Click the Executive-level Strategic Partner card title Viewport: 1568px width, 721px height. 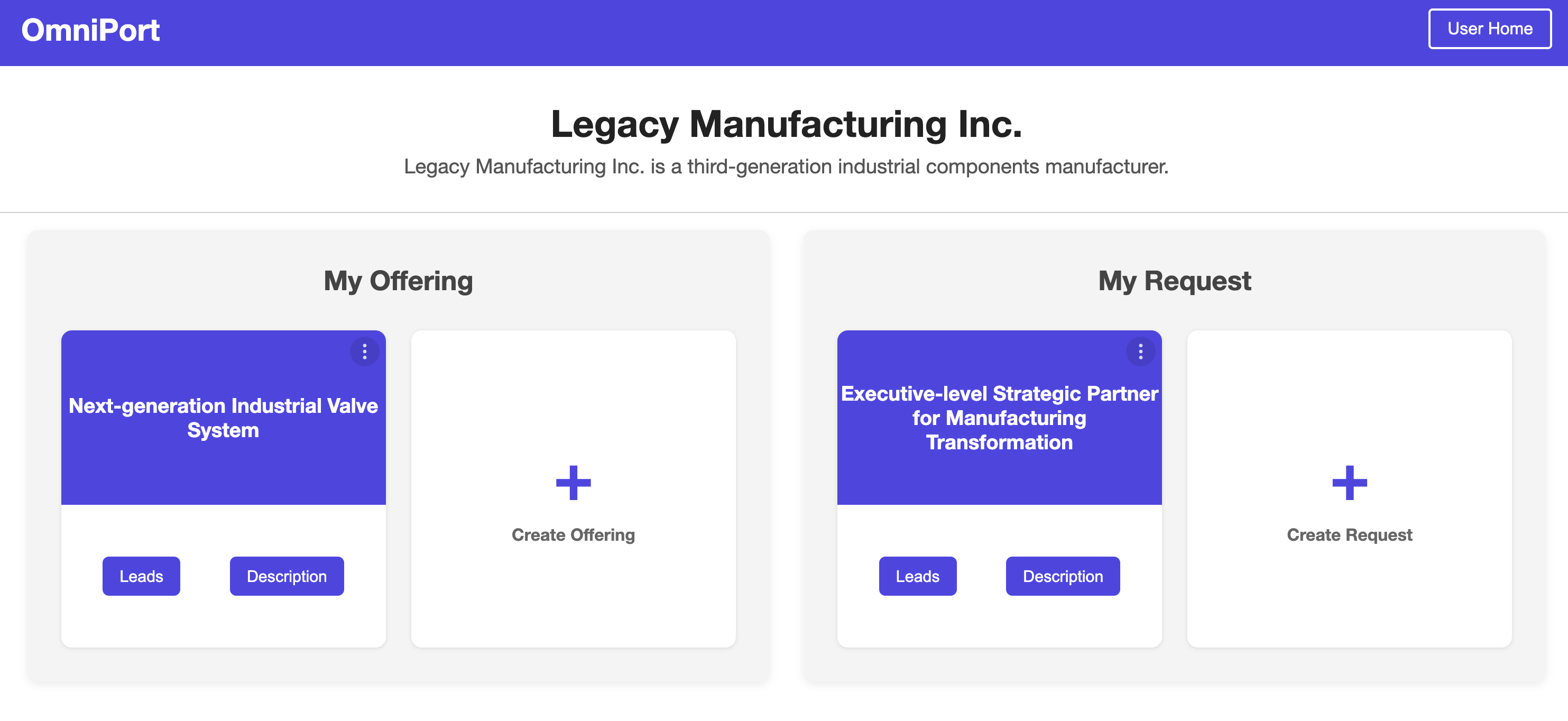point(1000,418)
